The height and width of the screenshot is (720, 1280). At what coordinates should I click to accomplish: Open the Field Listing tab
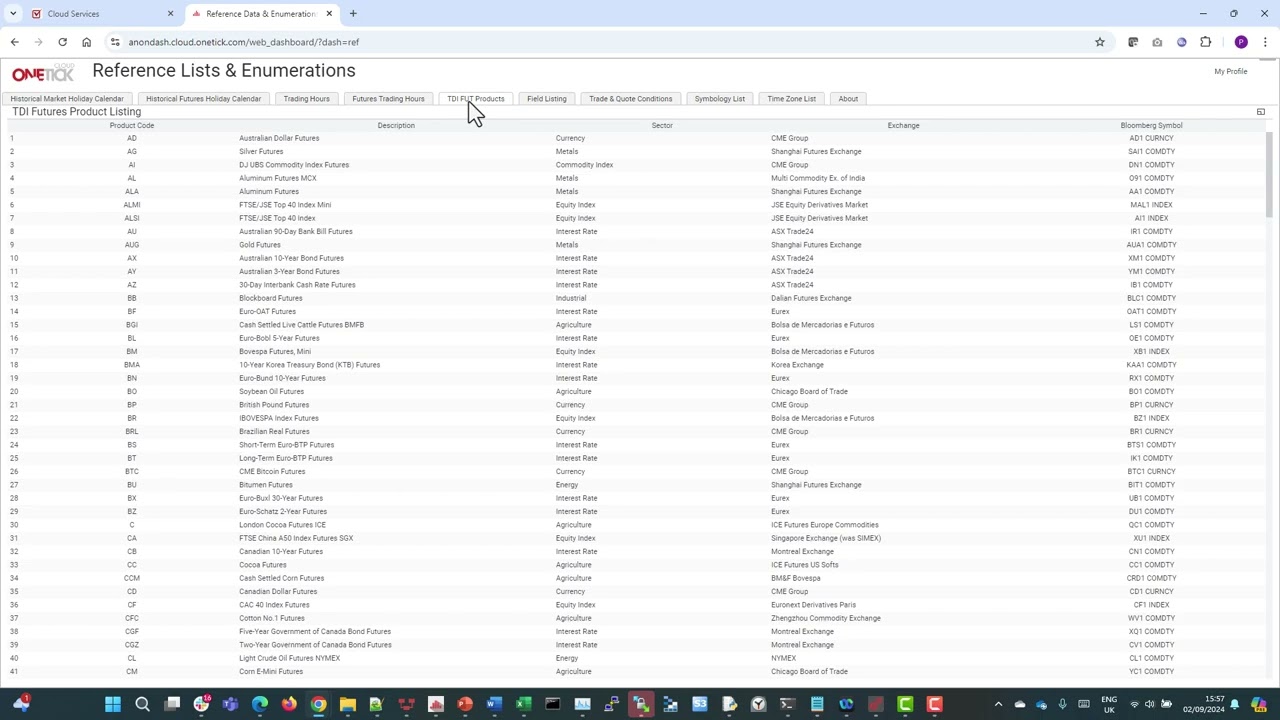pos(546,99)
